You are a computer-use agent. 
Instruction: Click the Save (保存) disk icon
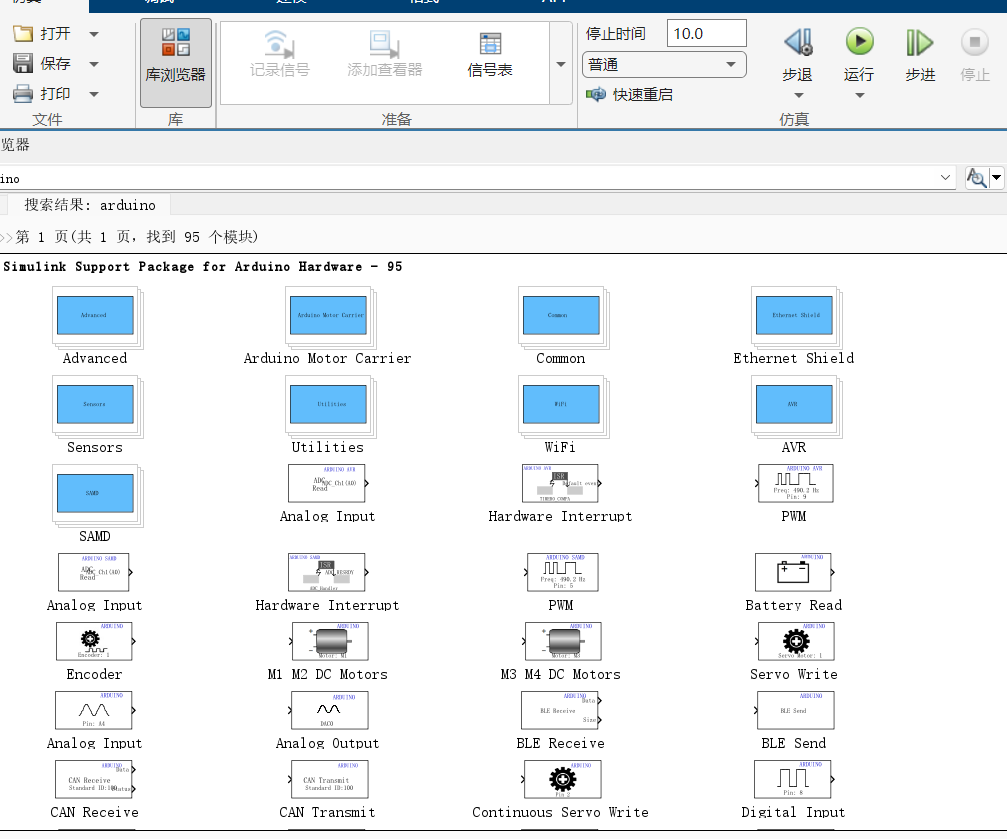tap(22, 64)
